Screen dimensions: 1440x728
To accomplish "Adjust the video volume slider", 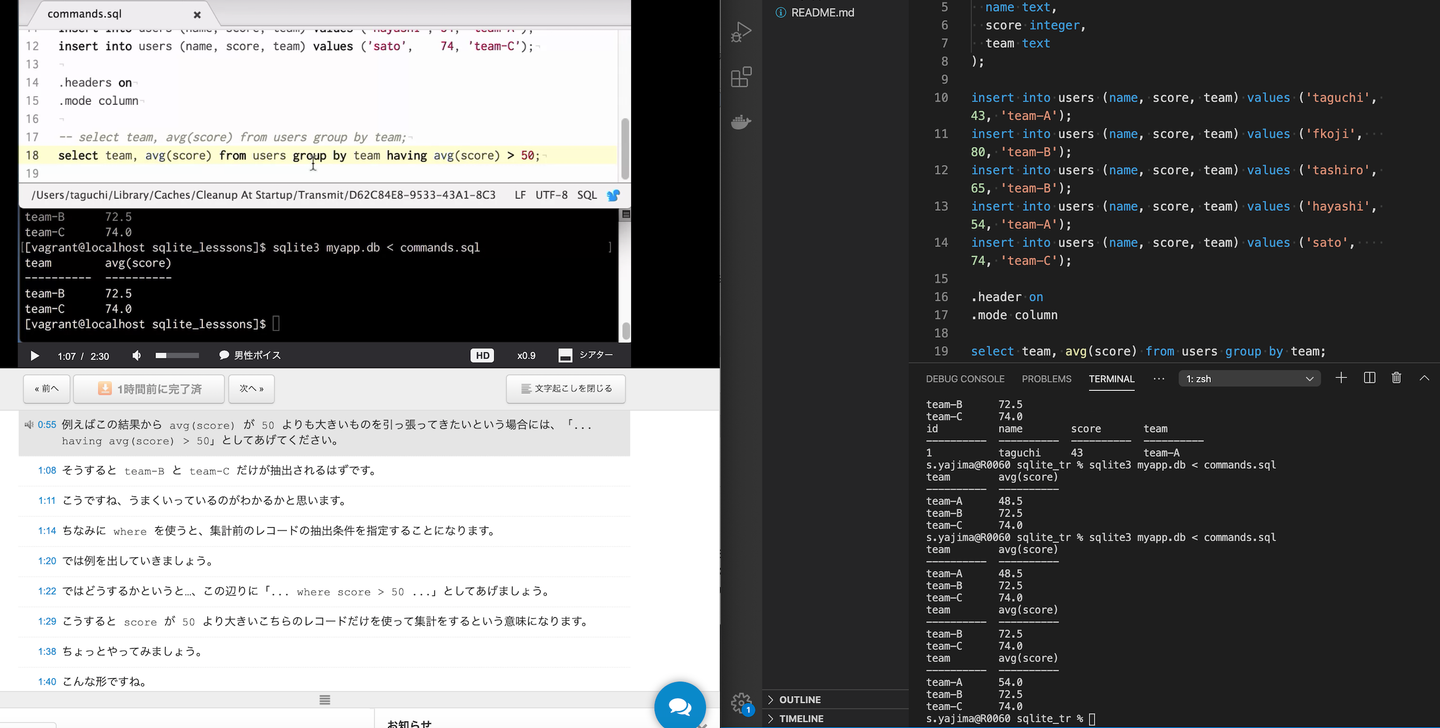I will [x=177, y=356].
